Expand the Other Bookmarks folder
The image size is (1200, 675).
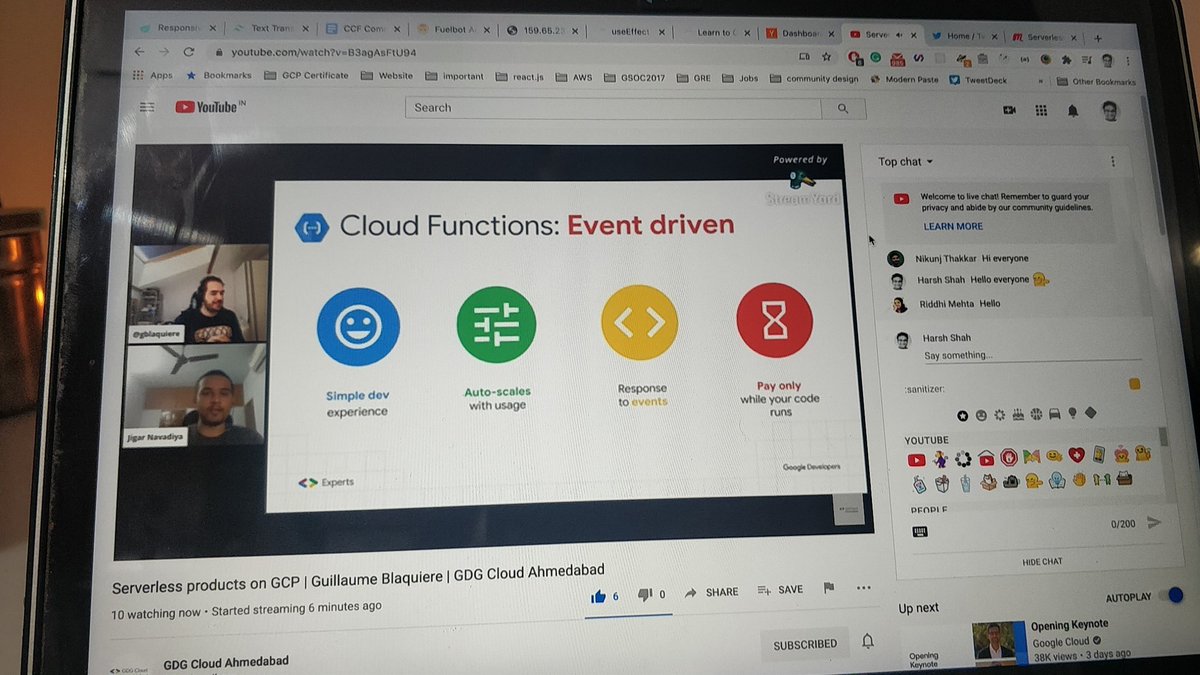pos(1094,82)
